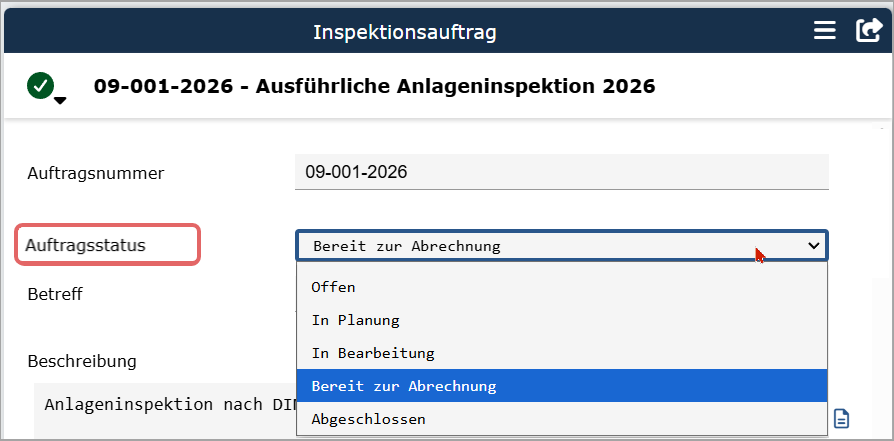Select highlighted "Bereit zur Abrechnung" option
The height and width of the screenshot is (441, 894).
[x=562, y=386]
